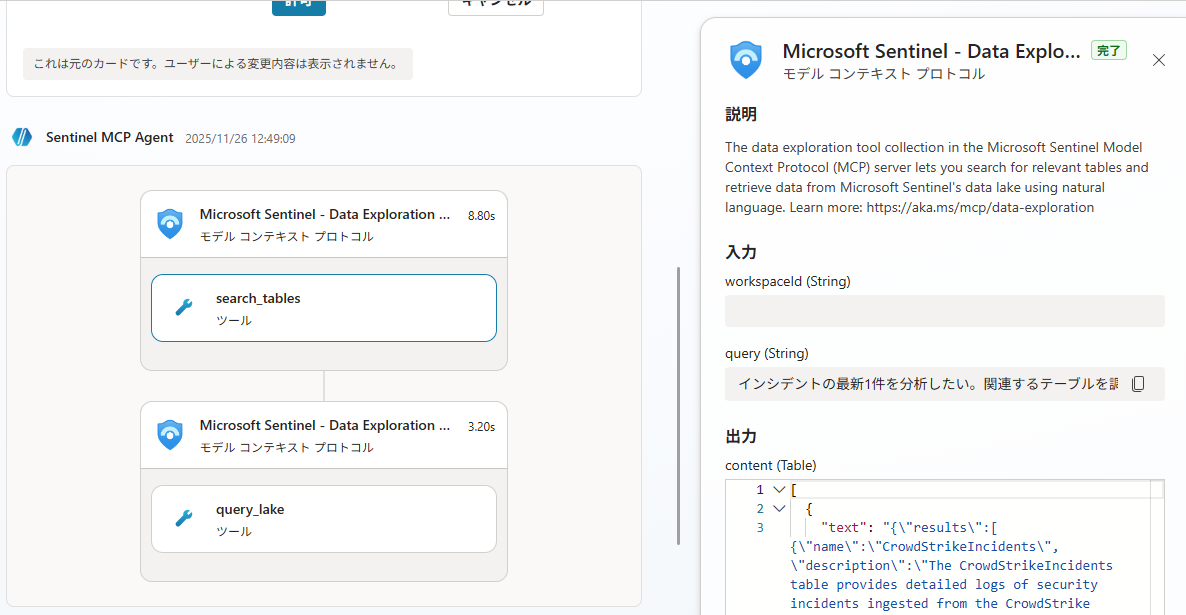
Task: Select the search_tables tool step
Action: coord(323,308)
